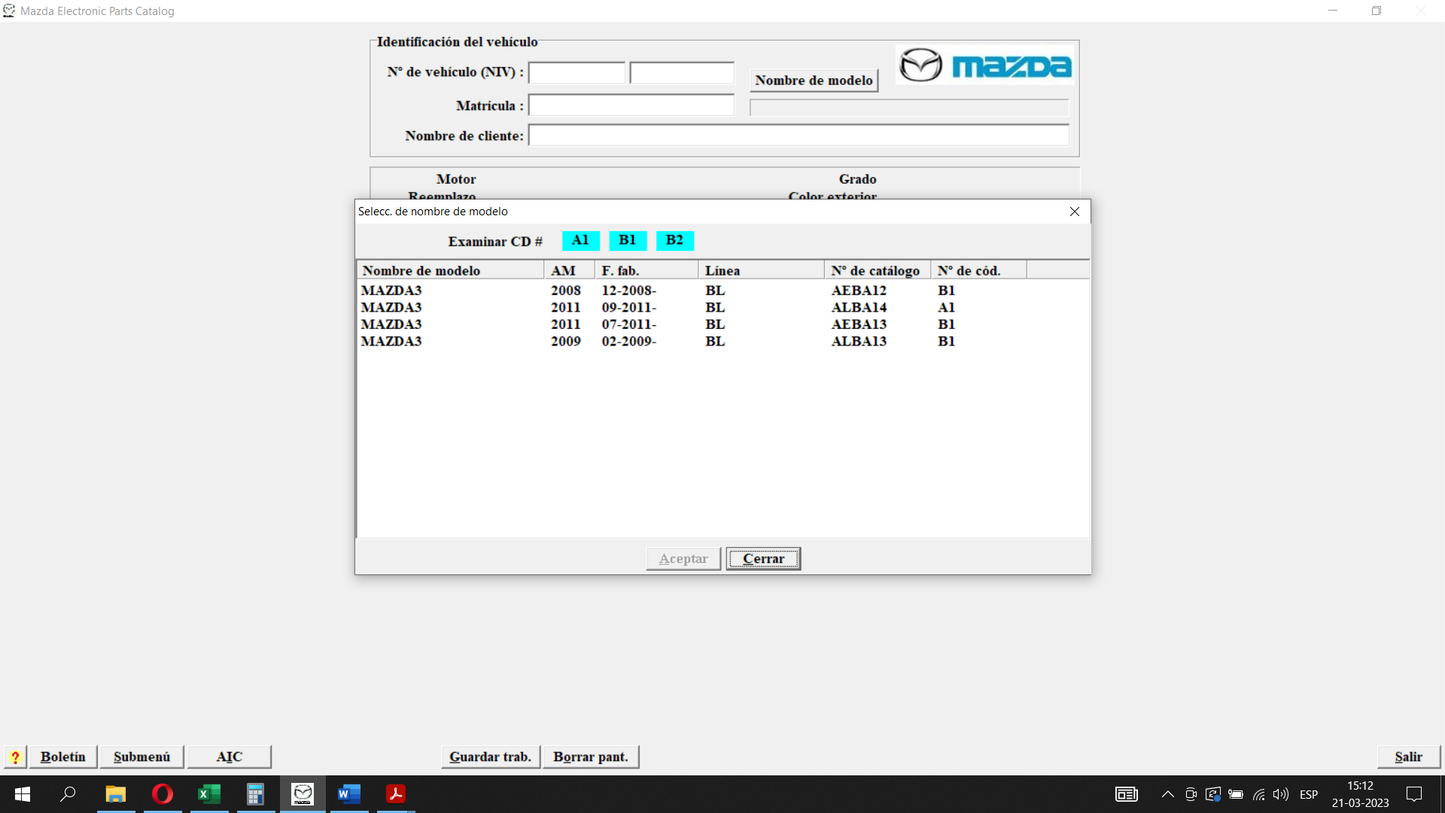Click the A1 code cell in ALBA14 row

[x=946, y=308]
